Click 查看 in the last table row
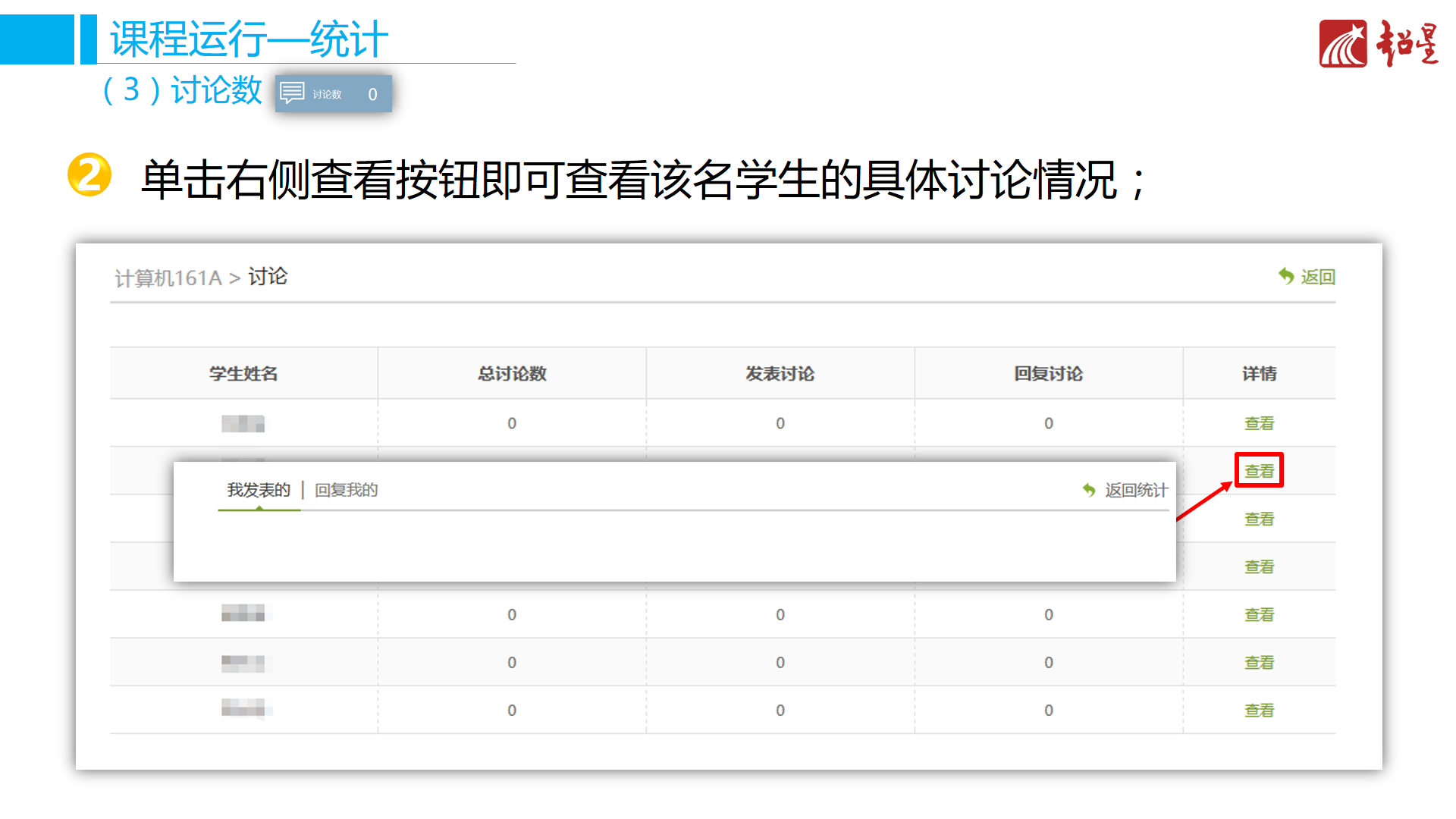1456x819 pixels. click(1259, 710)
